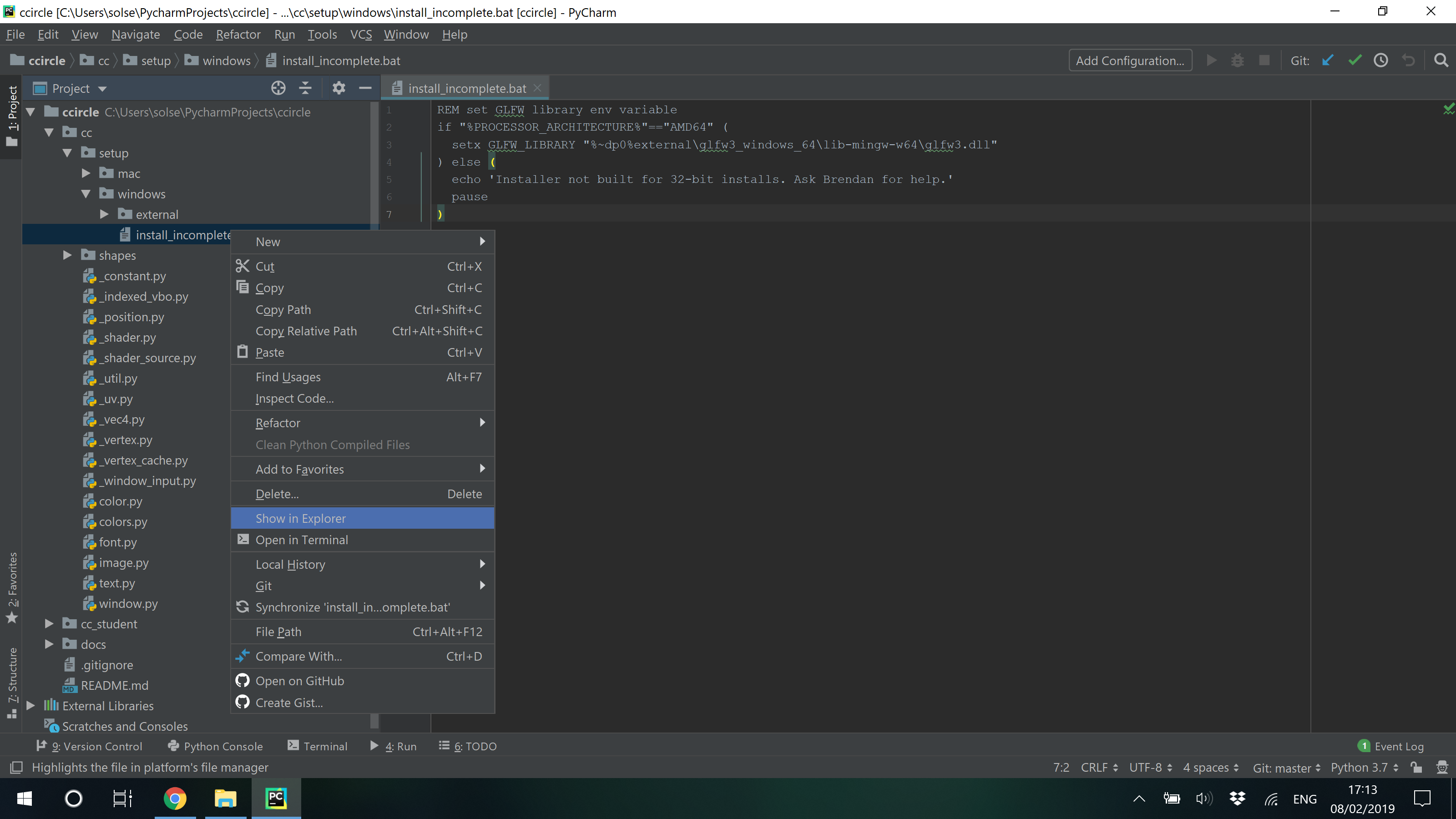Click the GitHub icon next to Open on GitHub
This screenshot has height=819, width=1456.
[243, 681]
